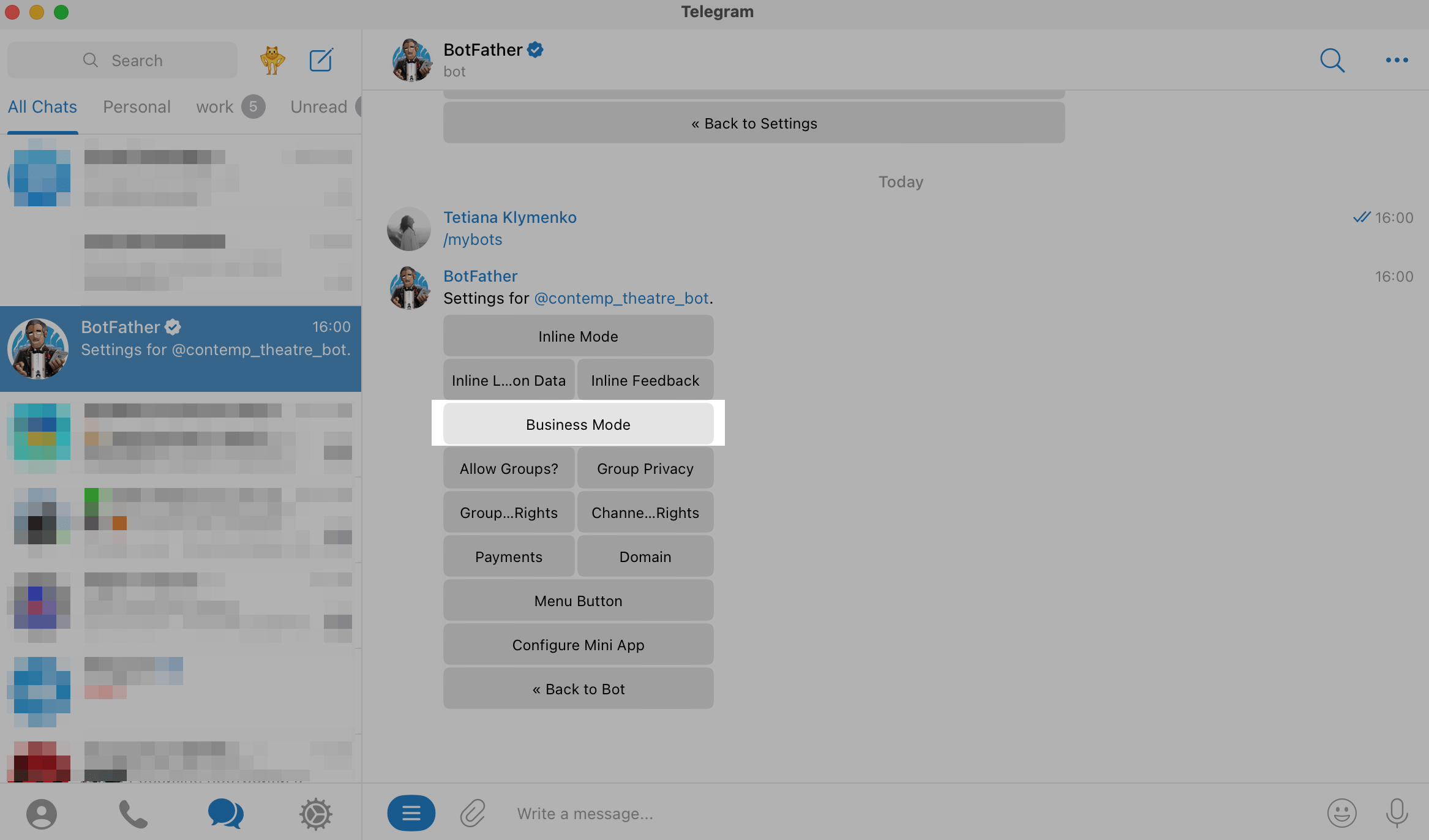Click the orange cat sticker icon
This screenshot has width=1429, height=840.
pyautogui.click(x=272, y=60)
